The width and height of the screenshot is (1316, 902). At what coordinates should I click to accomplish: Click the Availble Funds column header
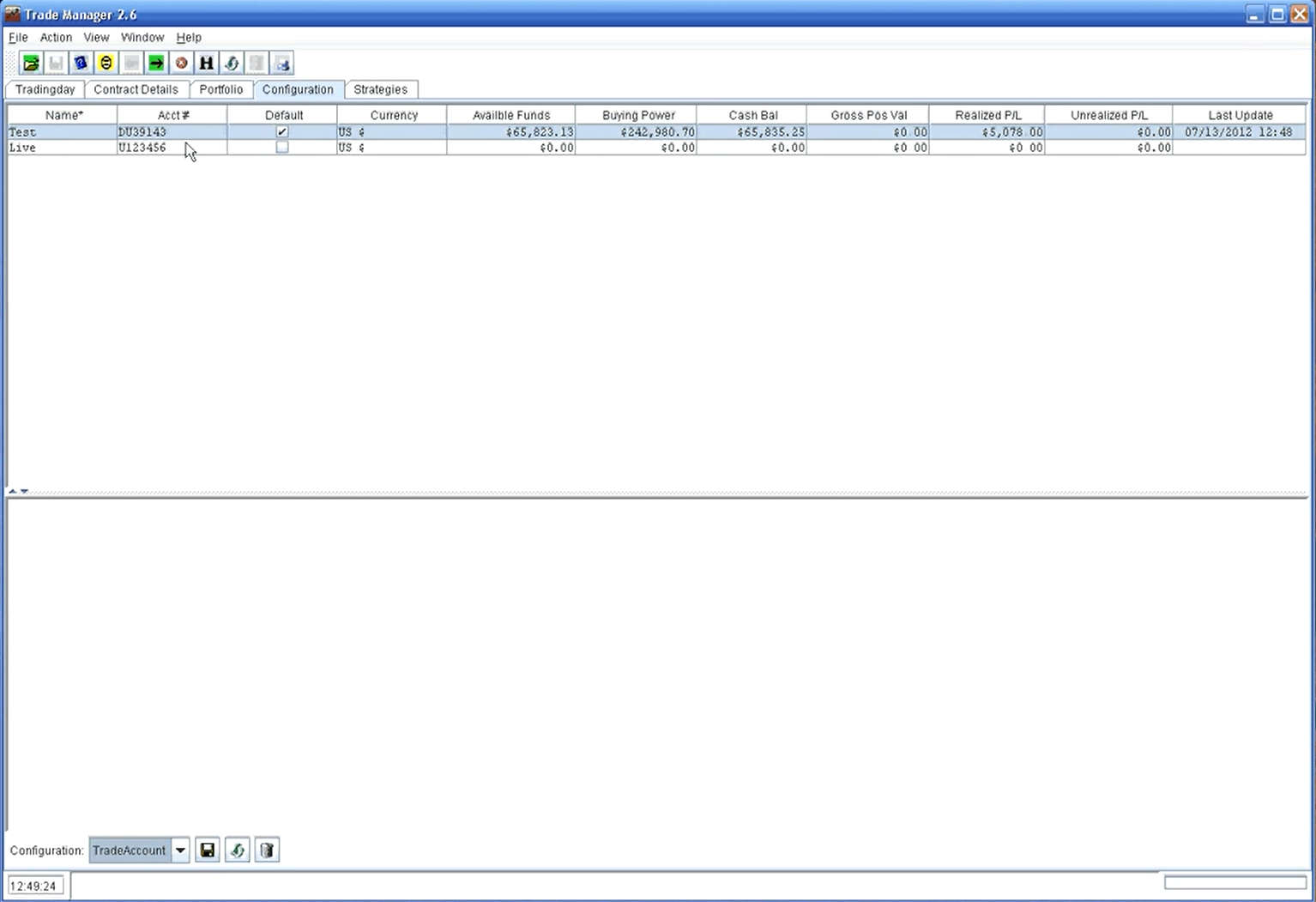(x=511, y=115)
